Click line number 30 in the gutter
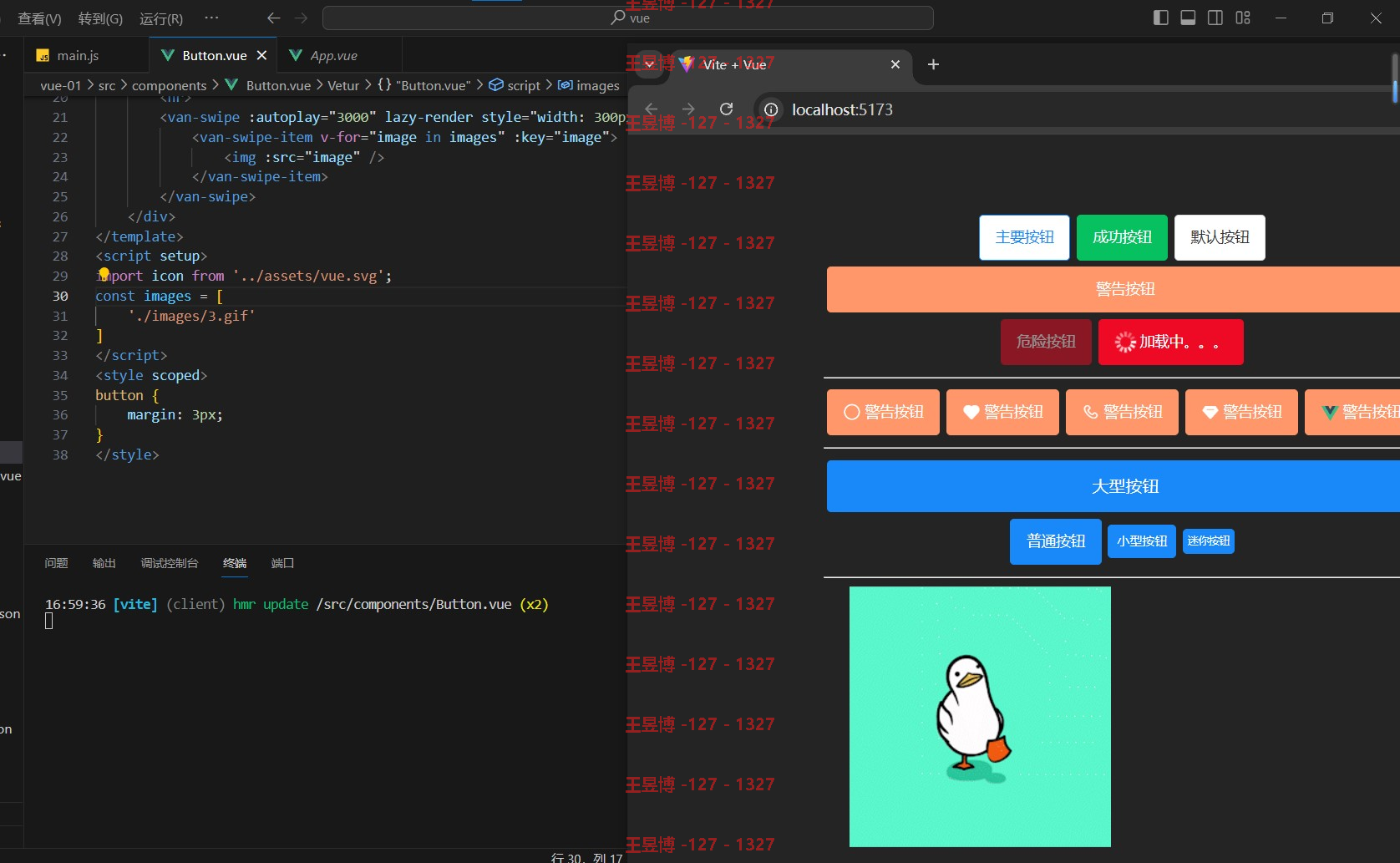Viewport: 1400px width, 863px height. tap(60, 296)
